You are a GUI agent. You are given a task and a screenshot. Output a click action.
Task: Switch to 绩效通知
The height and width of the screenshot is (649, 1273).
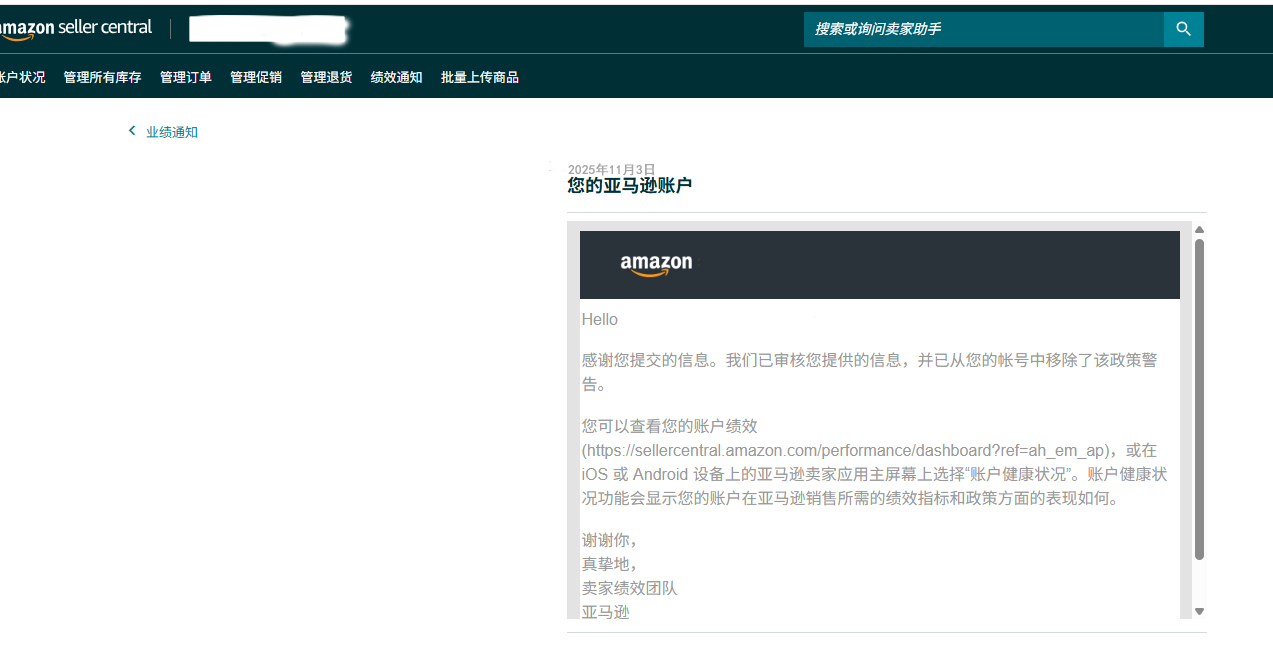click(x=396, y=77)
